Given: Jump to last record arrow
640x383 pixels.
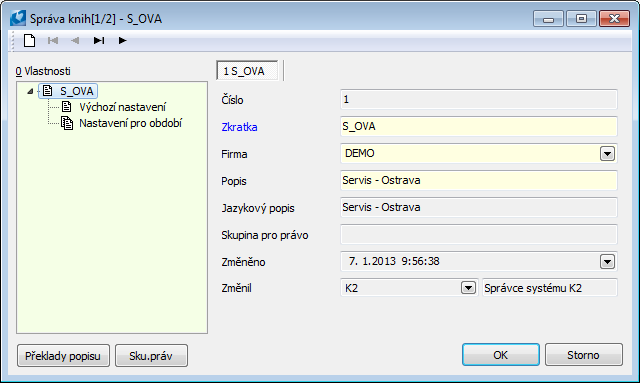Looking at the screenshot, I should (x=99, y=40).
